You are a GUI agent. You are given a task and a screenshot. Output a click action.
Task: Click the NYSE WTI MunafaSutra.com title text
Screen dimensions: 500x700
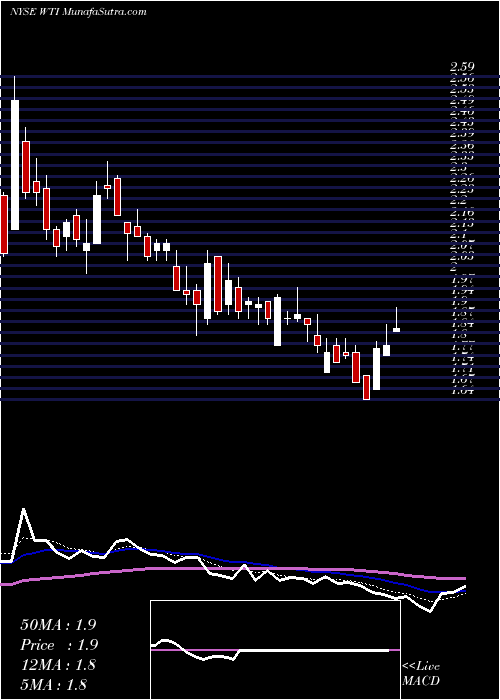[x=78, y=12]
